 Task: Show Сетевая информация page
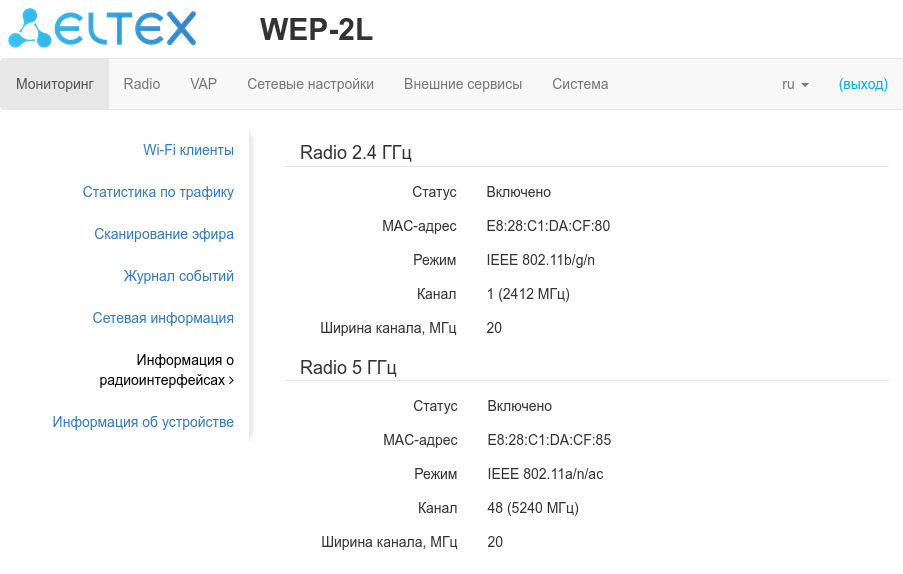pos(163,318)
